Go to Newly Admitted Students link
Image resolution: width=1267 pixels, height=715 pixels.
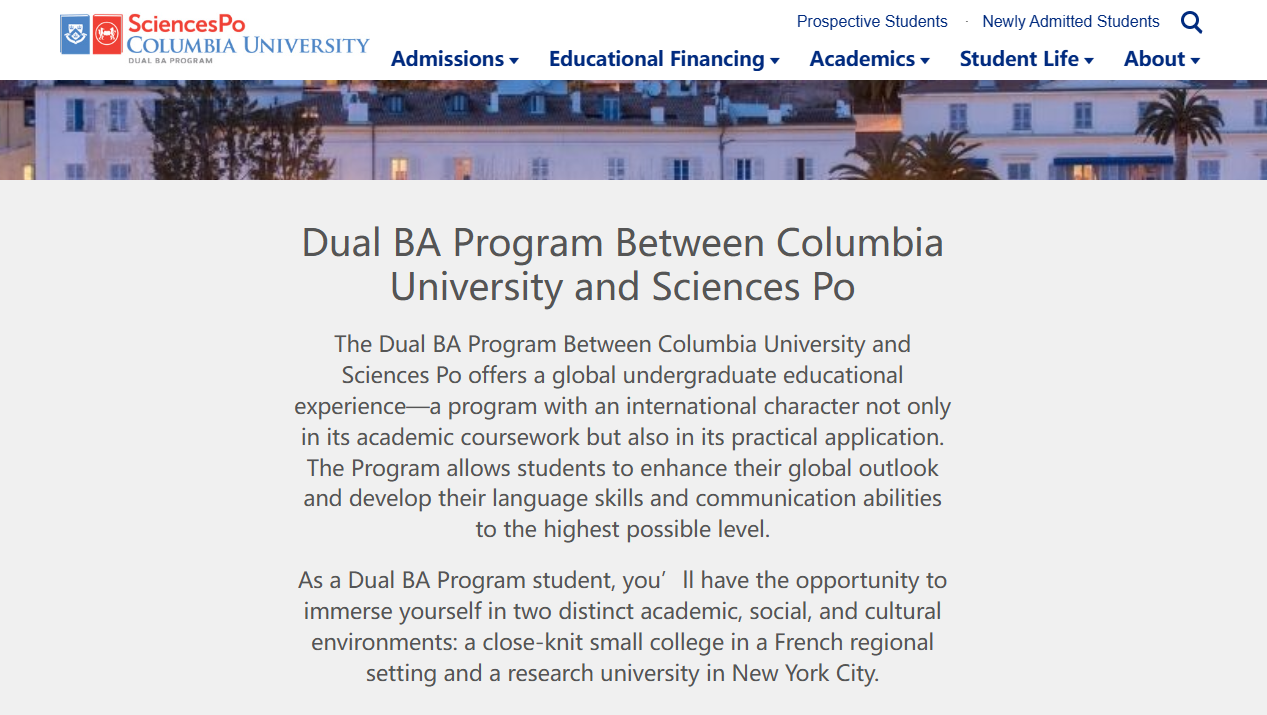[x=1071, y=21]
